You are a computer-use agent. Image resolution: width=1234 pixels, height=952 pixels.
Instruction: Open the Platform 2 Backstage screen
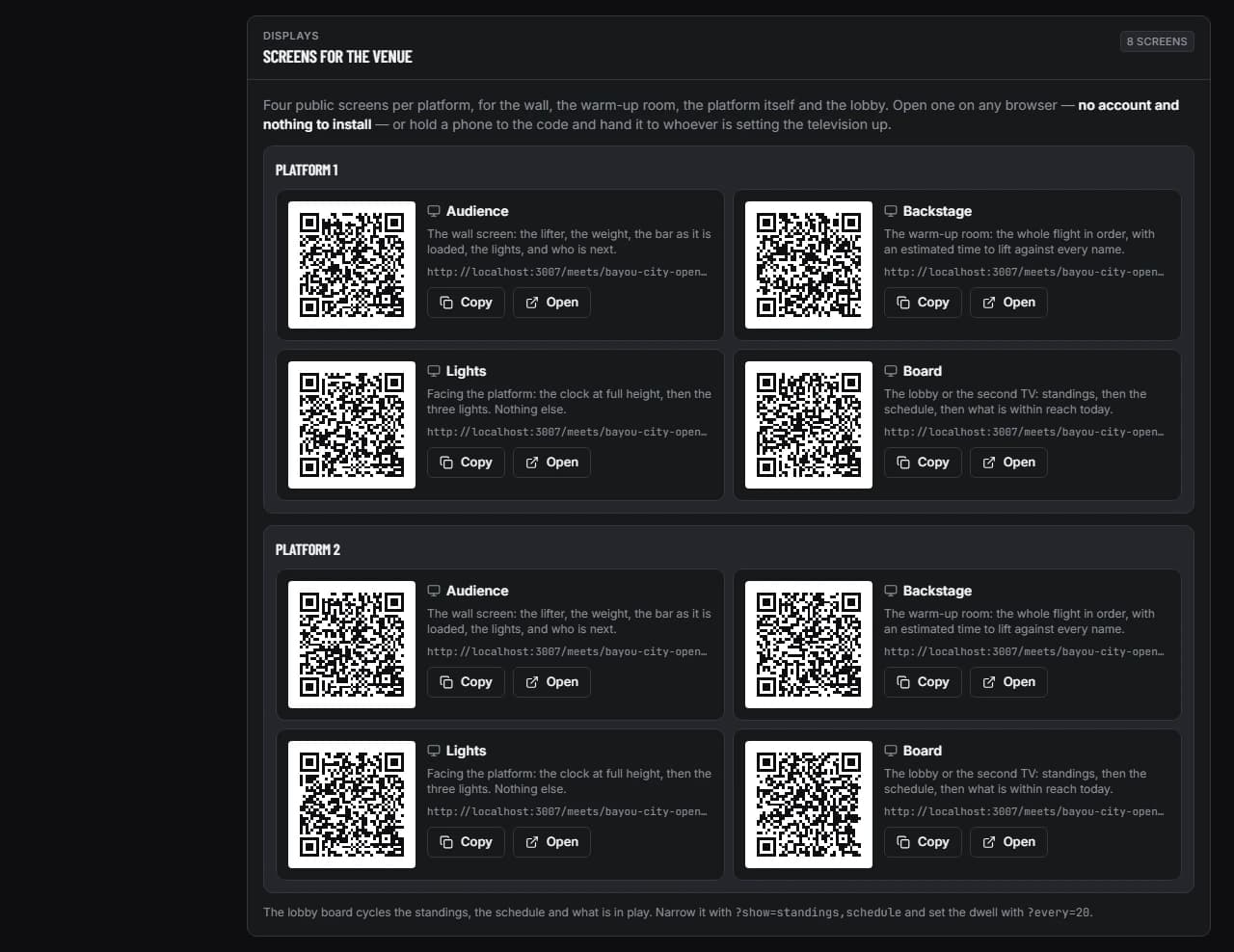pos(1008,682)
